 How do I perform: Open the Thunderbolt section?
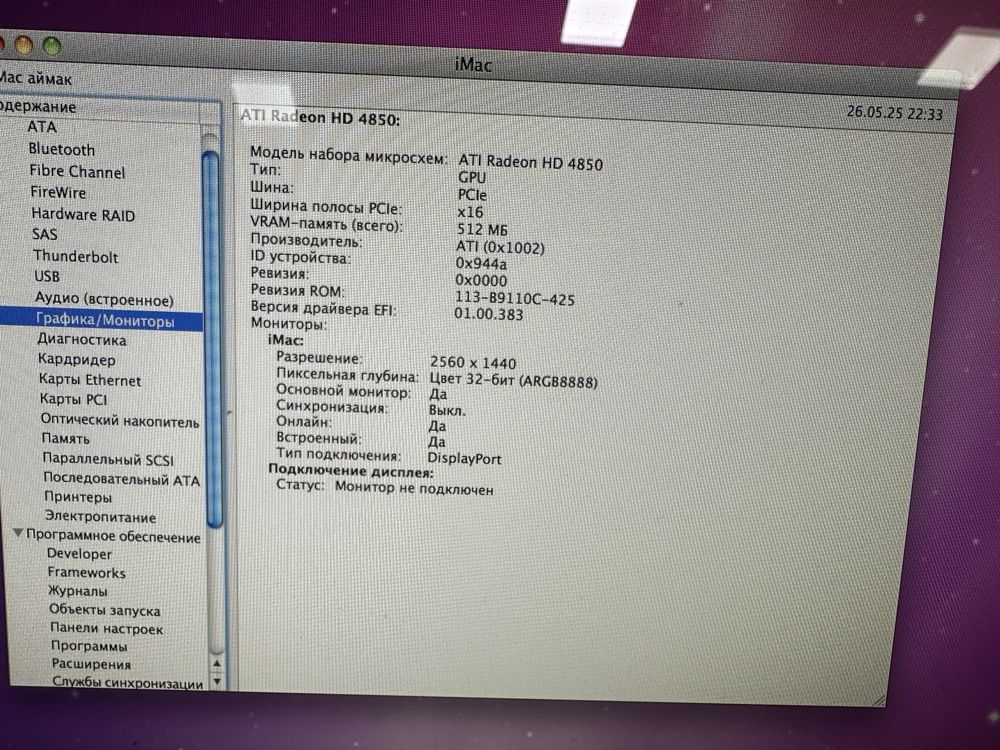tap(76, 256)
